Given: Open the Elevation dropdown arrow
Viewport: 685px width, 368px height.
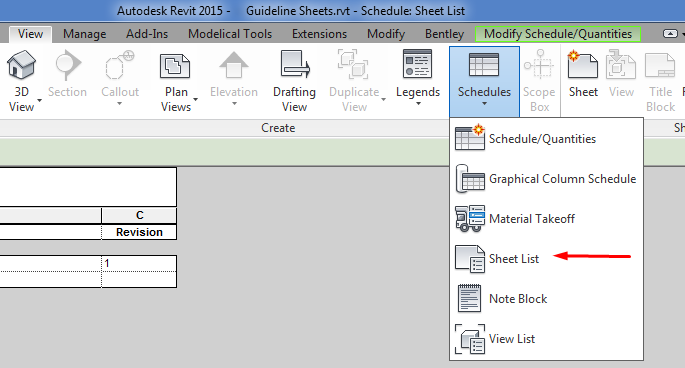Looking at the screenshot, I should click(x=234, y=104).
